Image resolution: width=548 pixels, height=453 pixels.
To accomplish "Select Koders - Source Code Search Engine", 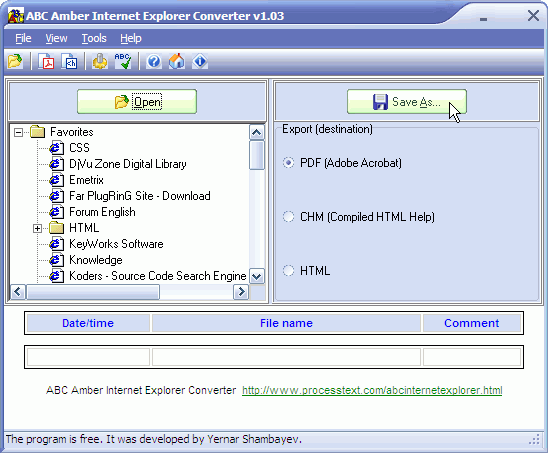I will (158, 276).
